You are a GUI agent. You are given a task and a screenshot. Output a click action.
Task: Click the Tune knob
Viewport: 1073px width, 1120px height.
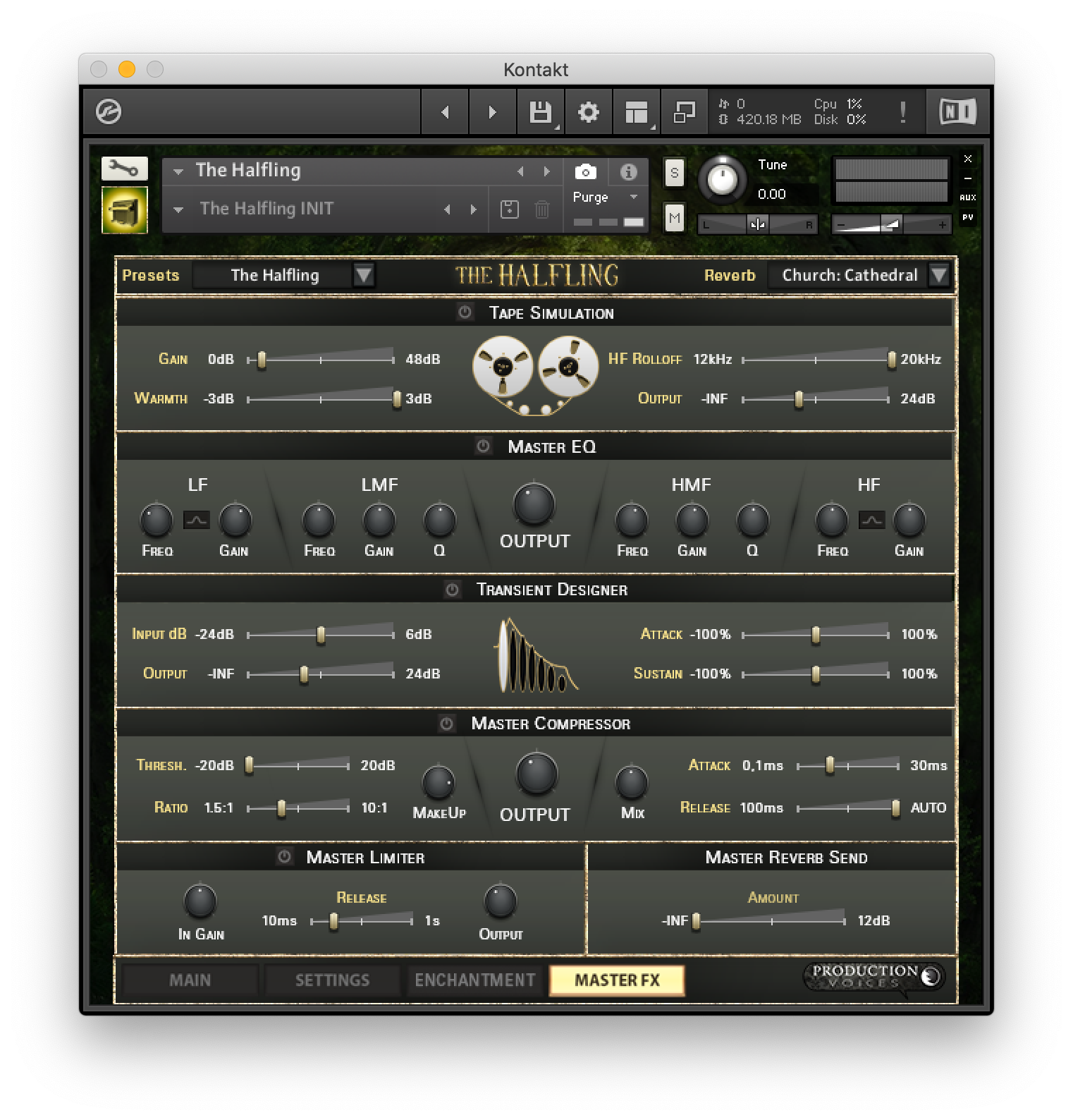pyautogui.click(x=722, y=179)
